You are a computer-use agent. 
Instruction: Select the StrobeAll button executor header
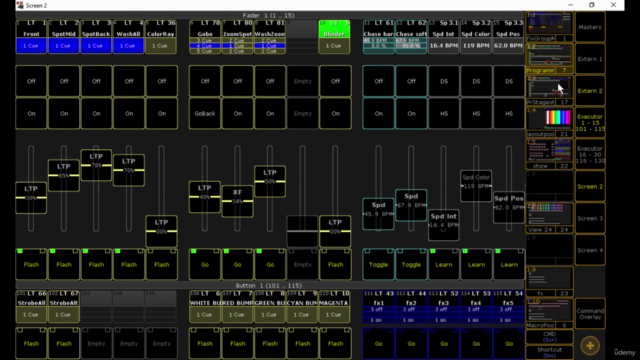point(31,306)
